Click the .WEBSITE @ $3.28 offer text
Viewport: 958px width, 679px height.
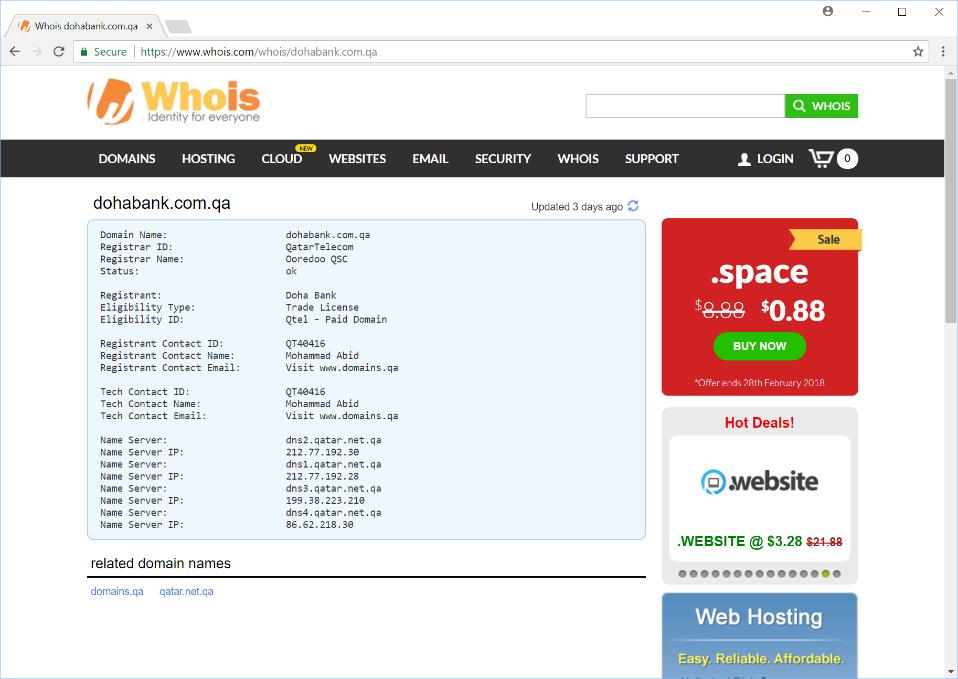759,541
